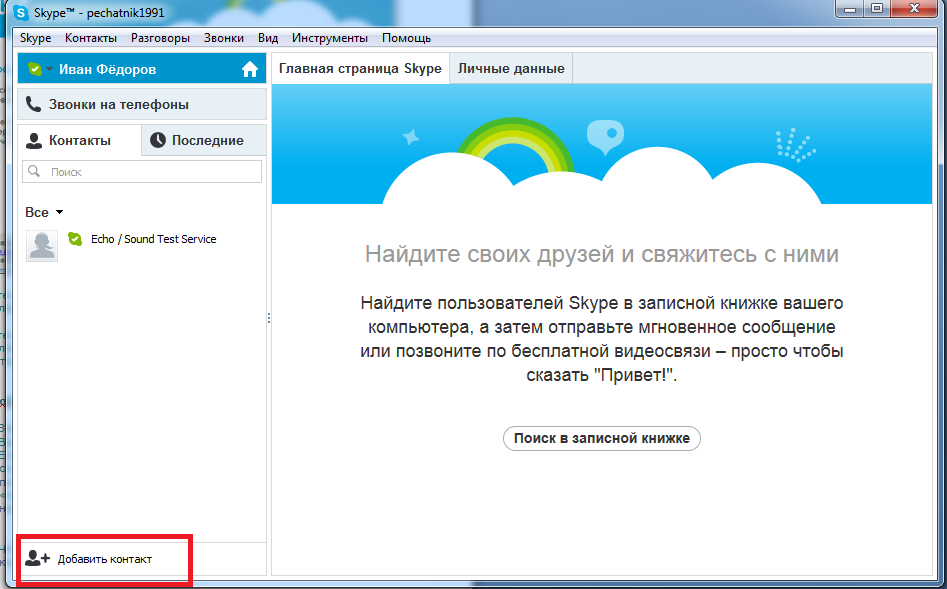Select the Echo / Sound Test Service avatar
Viewport: 947px width, 589px height.
[42, 246]
